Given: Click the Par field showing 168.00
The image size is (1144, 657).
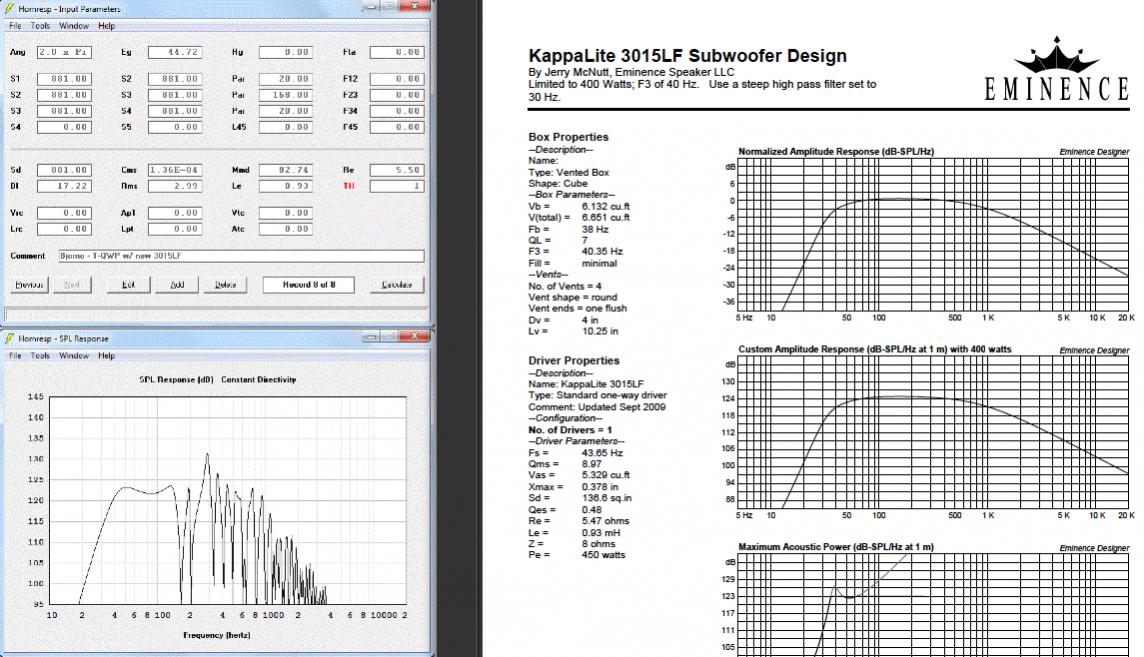Looking at the screenshot, I should pyautogui.click(x=286, y=95).
